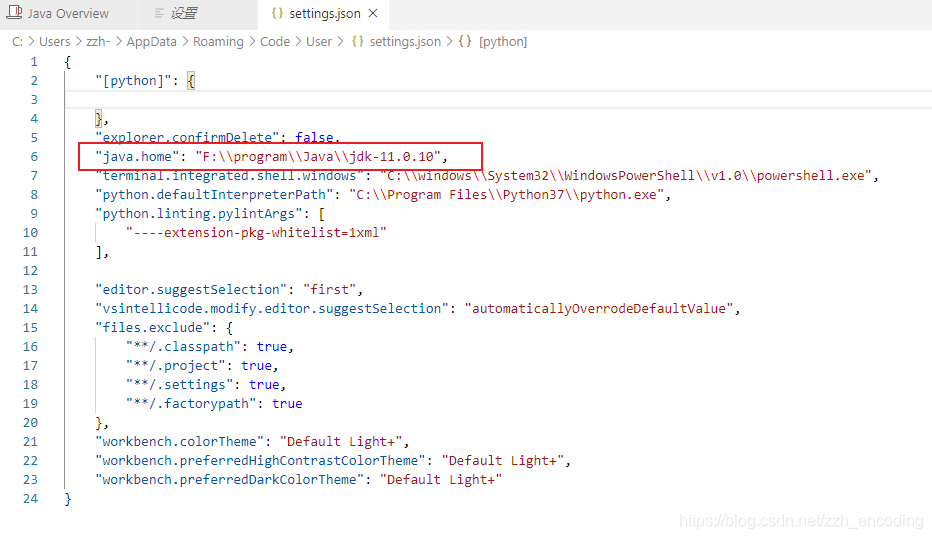This screenshot has width=932, height=539.
Task: Click the "**/.factorypath" entry
Action: click(x=191, y=404)
